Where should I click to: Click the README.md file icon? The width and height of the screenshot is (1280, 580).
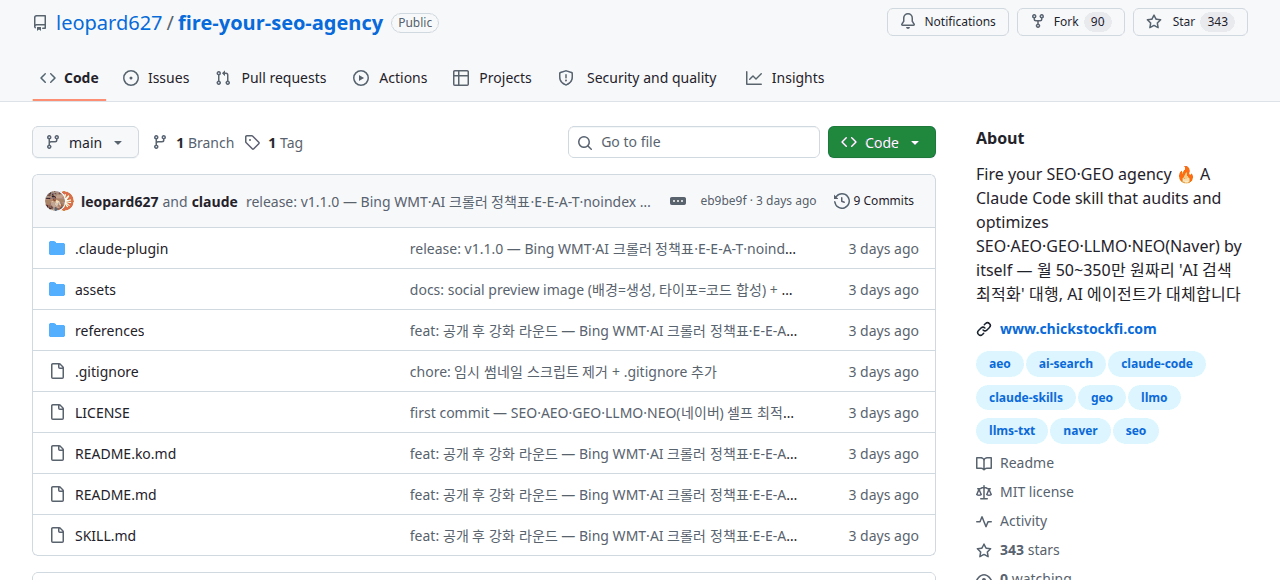coord(57,495)
